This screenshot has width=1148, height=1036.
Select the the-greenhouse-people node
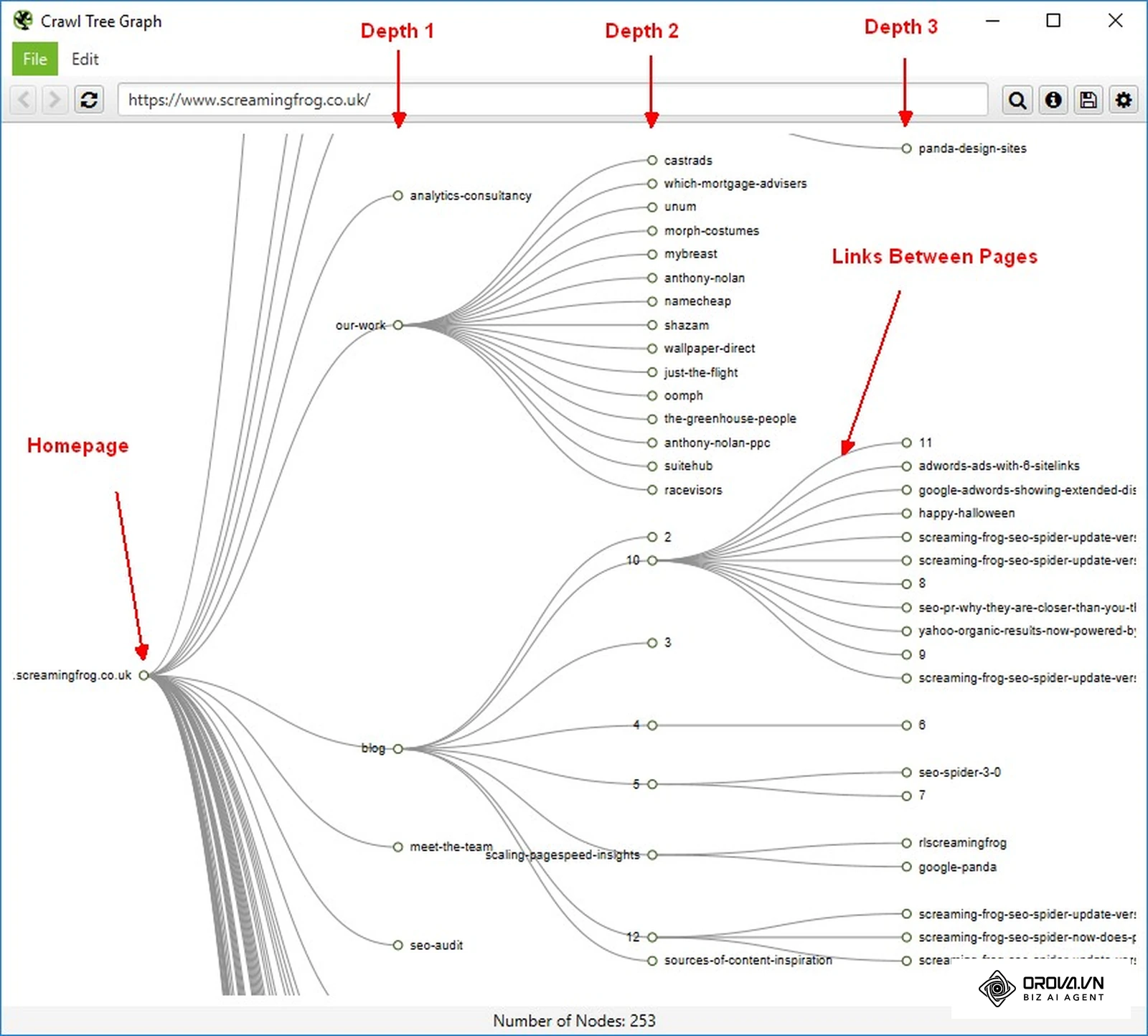click(x=652, y=419)
